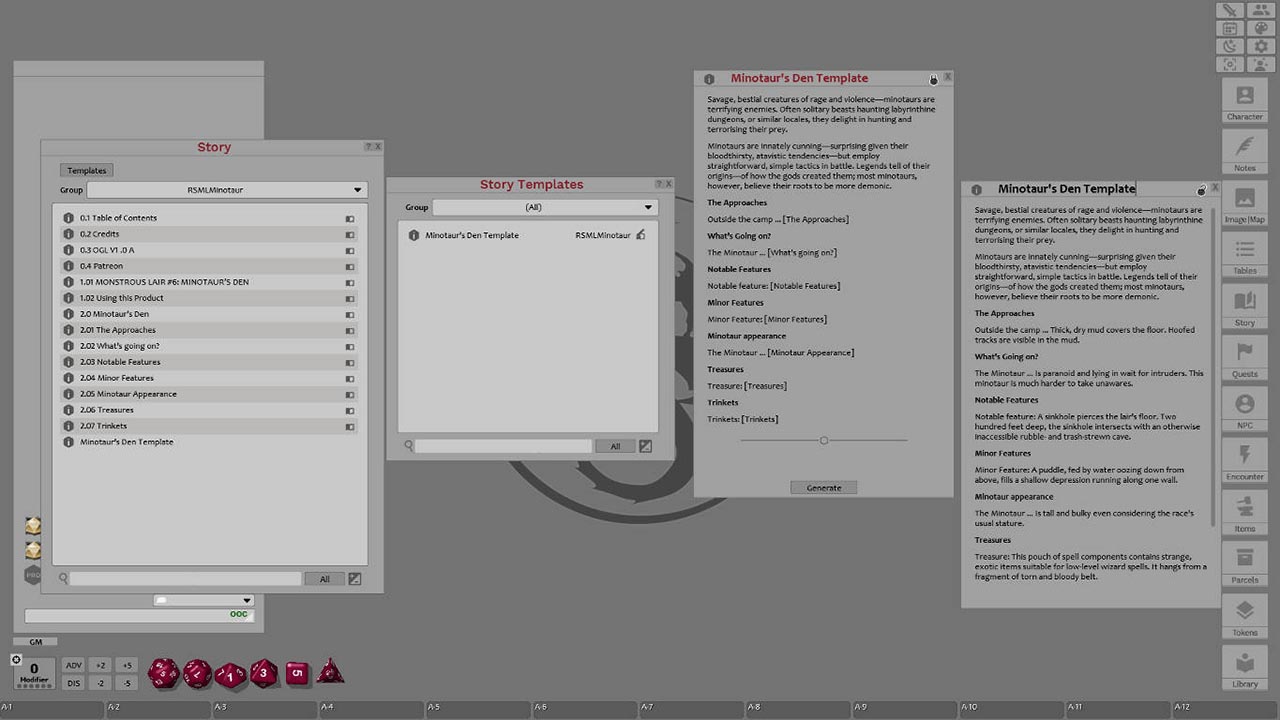The width and height of the screenshot is (1280, 720).
Task: Open the 2.03 Notable Features story entry
Action: 120,362
